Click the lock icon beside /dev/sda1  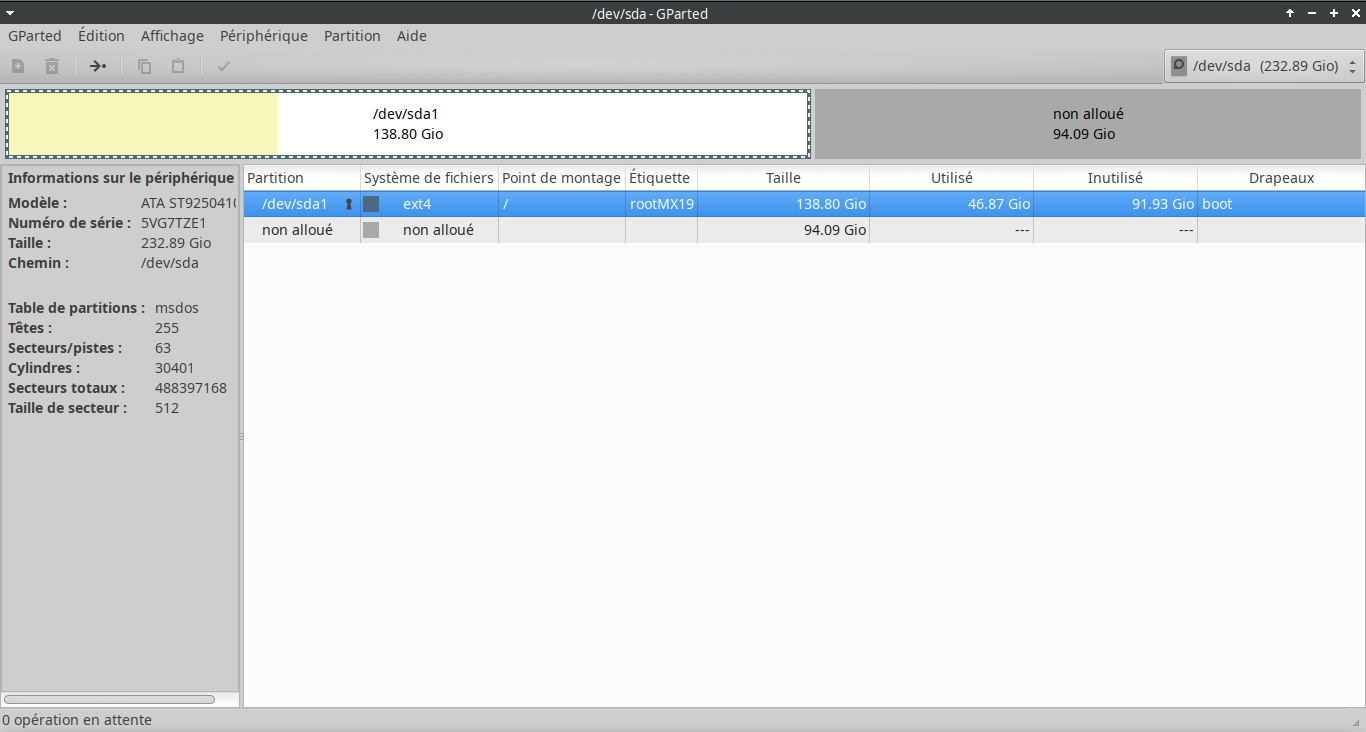349,204
